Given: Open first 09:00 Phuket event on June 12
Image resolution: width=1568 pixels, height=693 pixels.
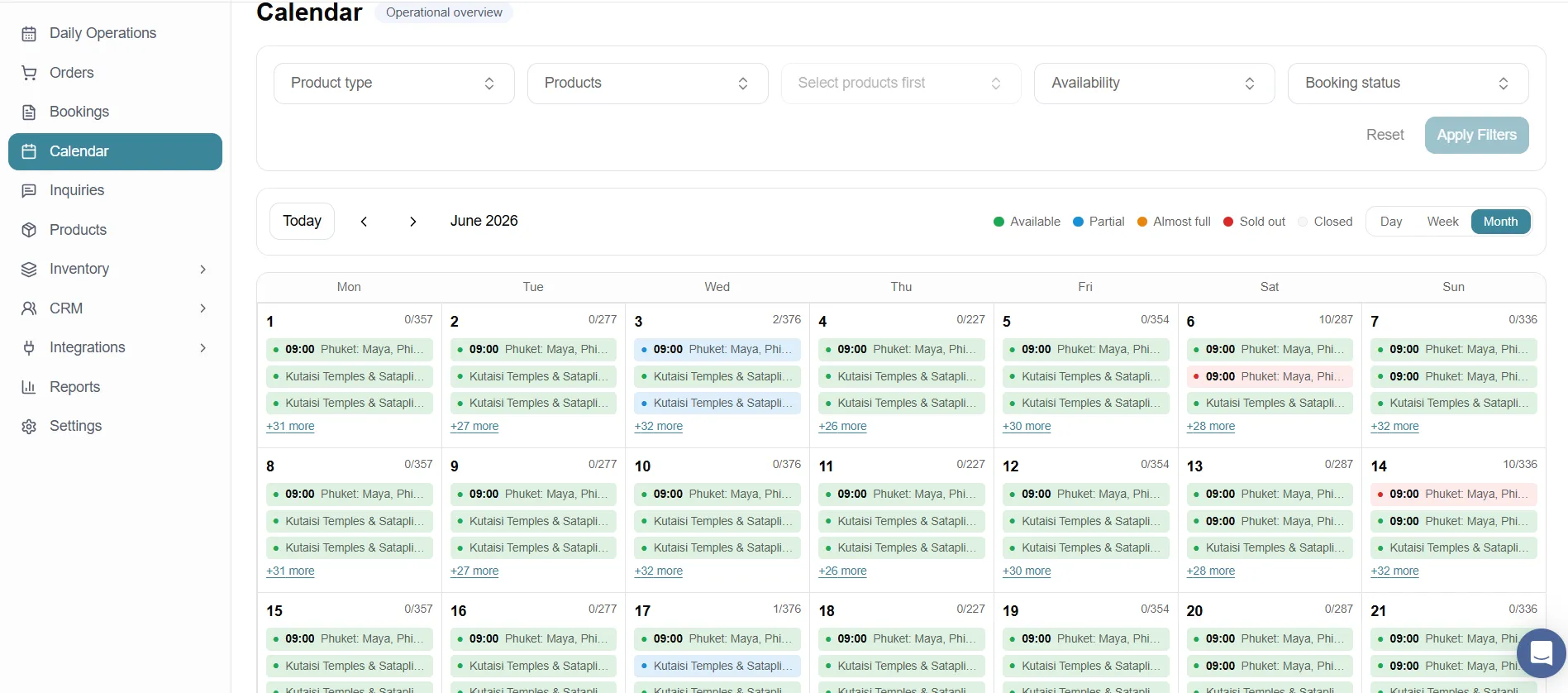Looking at the screenshot, I should 1085,495.
